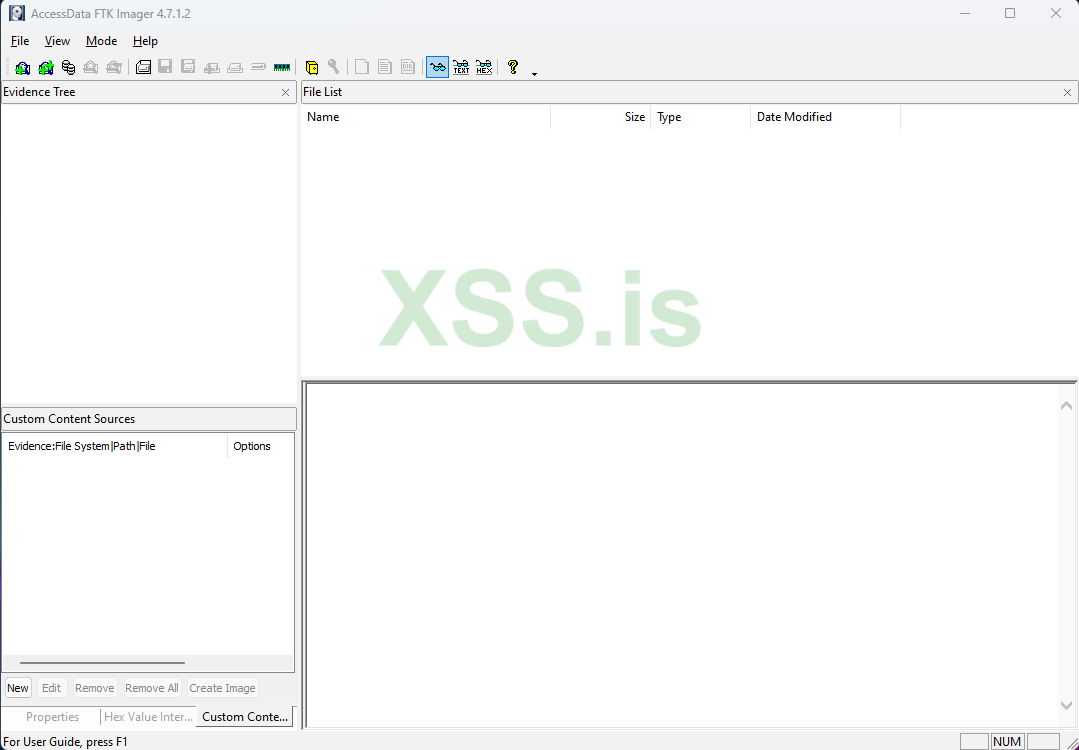Sort the file list by Type column
This screenshot has height=750, width=1079.
701,117
